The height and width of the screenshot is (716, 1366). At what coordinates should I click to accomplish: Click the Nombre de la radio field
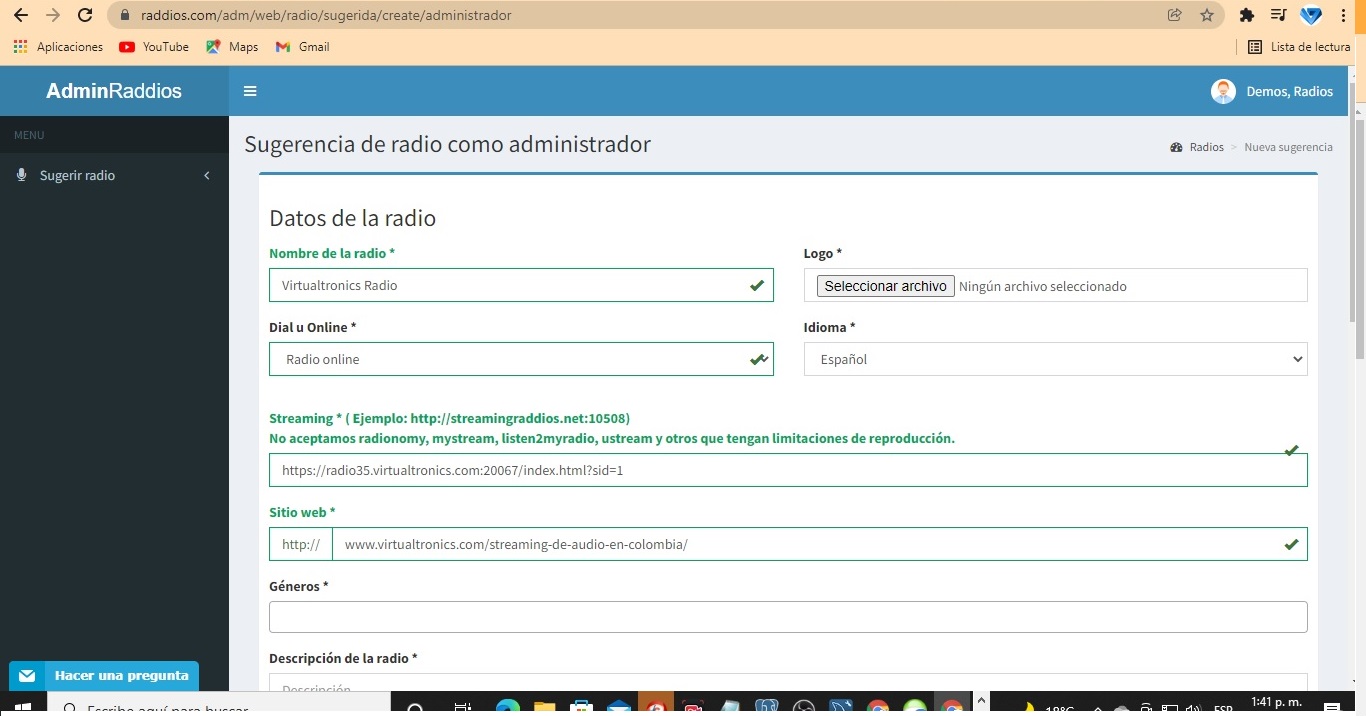pyautogui.click(x=510, y=285)
